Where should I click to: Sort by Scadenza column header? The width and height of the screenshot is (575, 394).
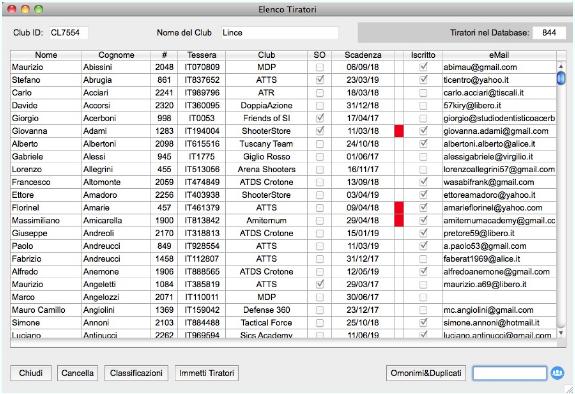[363, 55]
